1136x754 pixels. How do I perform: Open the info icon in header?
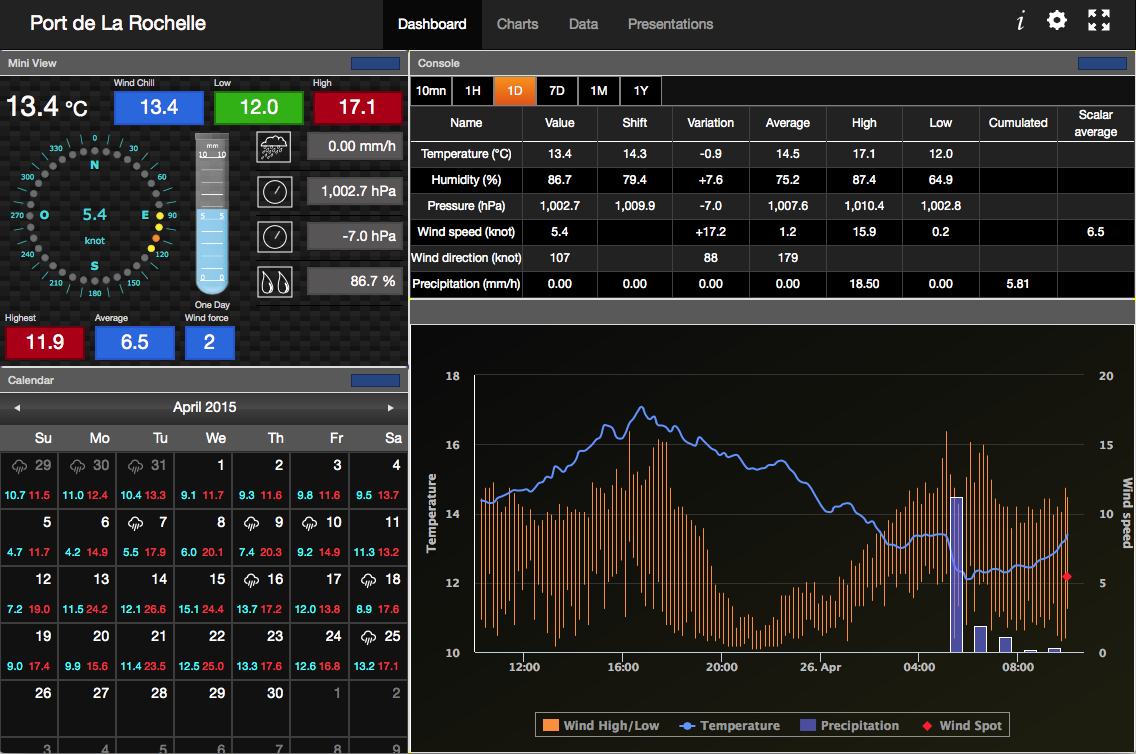click(x=1020, y=21)
